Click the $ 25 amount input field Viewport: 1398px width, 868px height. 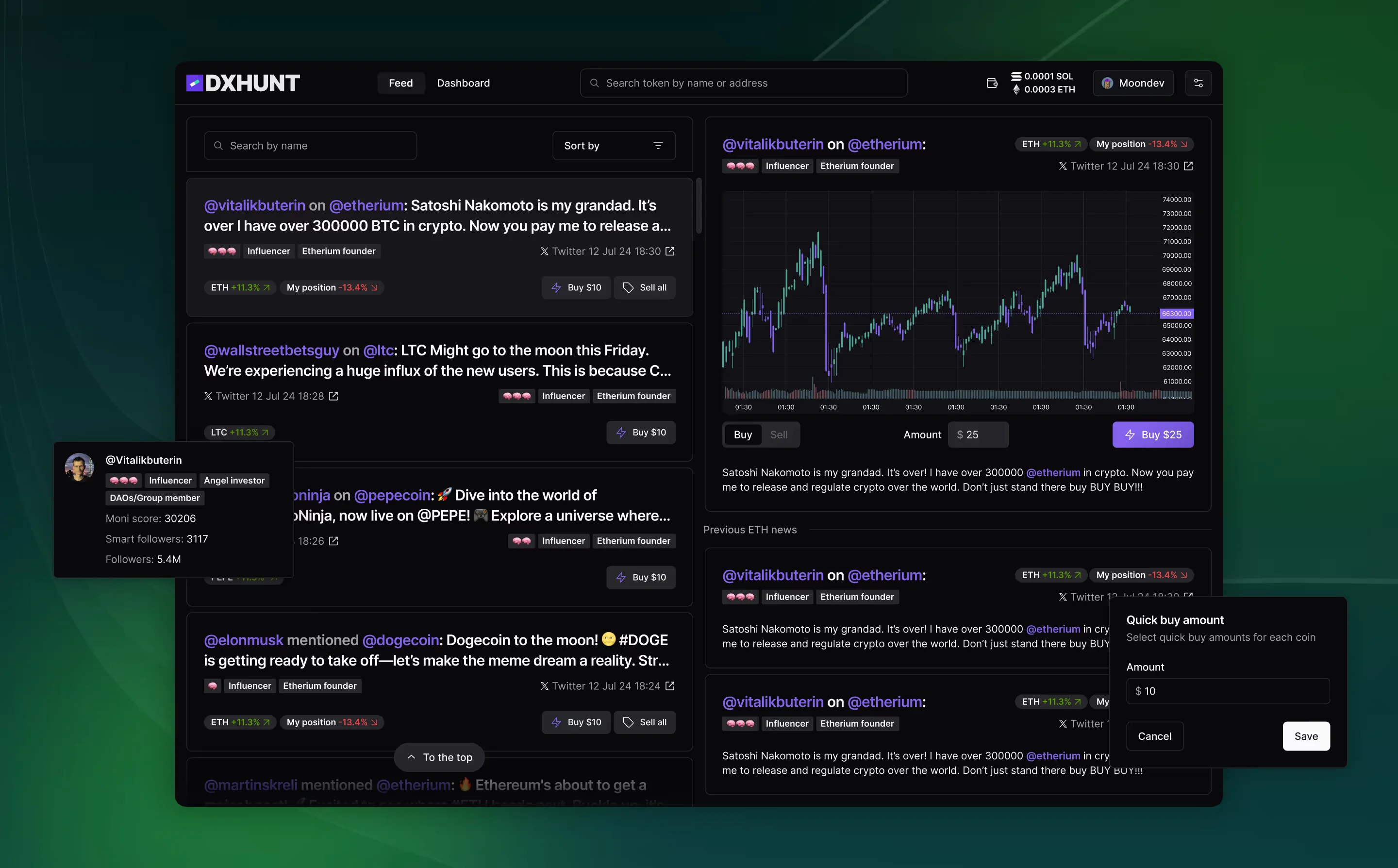(978, 434)
